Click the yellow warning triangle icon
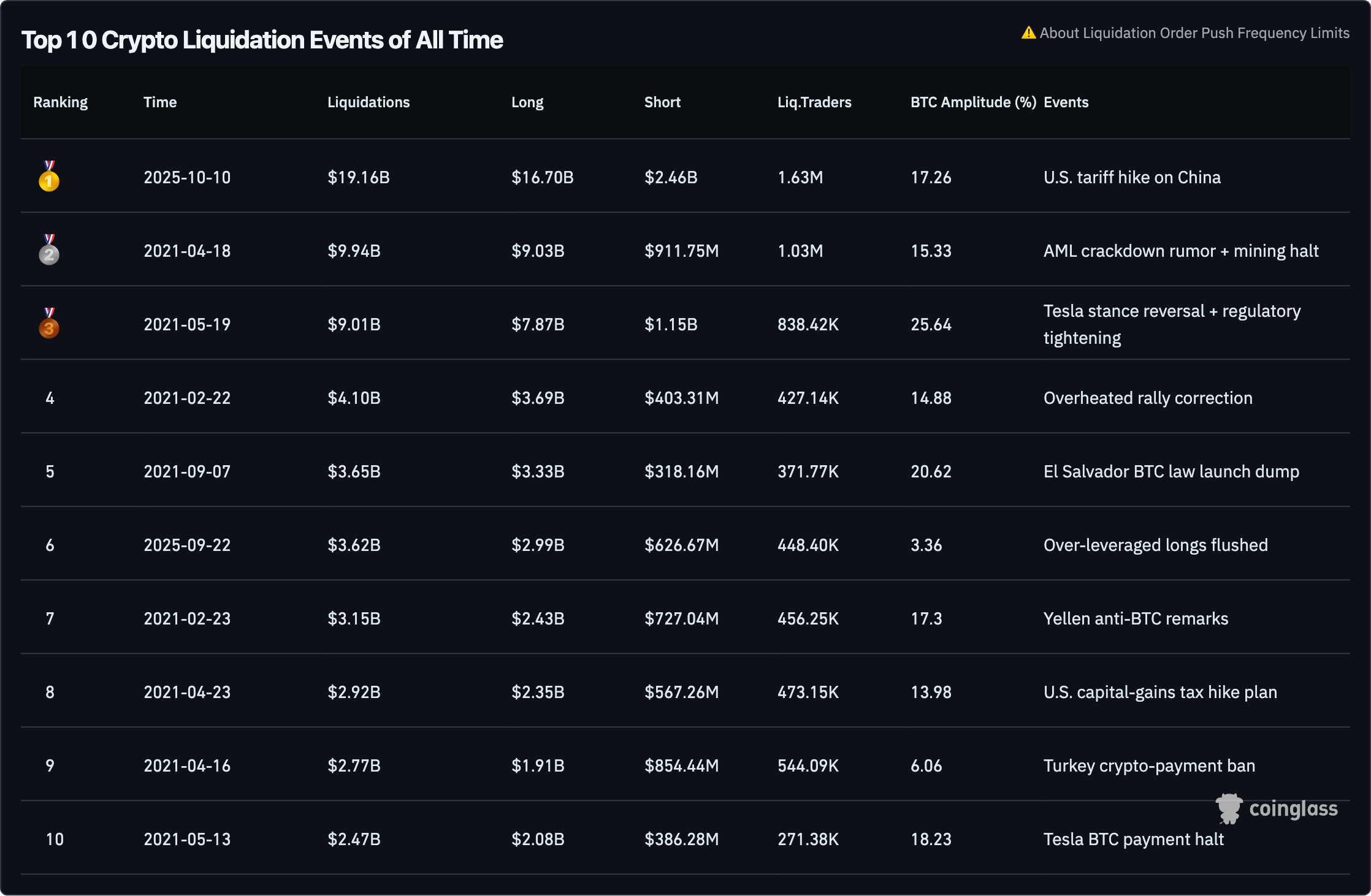 pos(1028,33)
